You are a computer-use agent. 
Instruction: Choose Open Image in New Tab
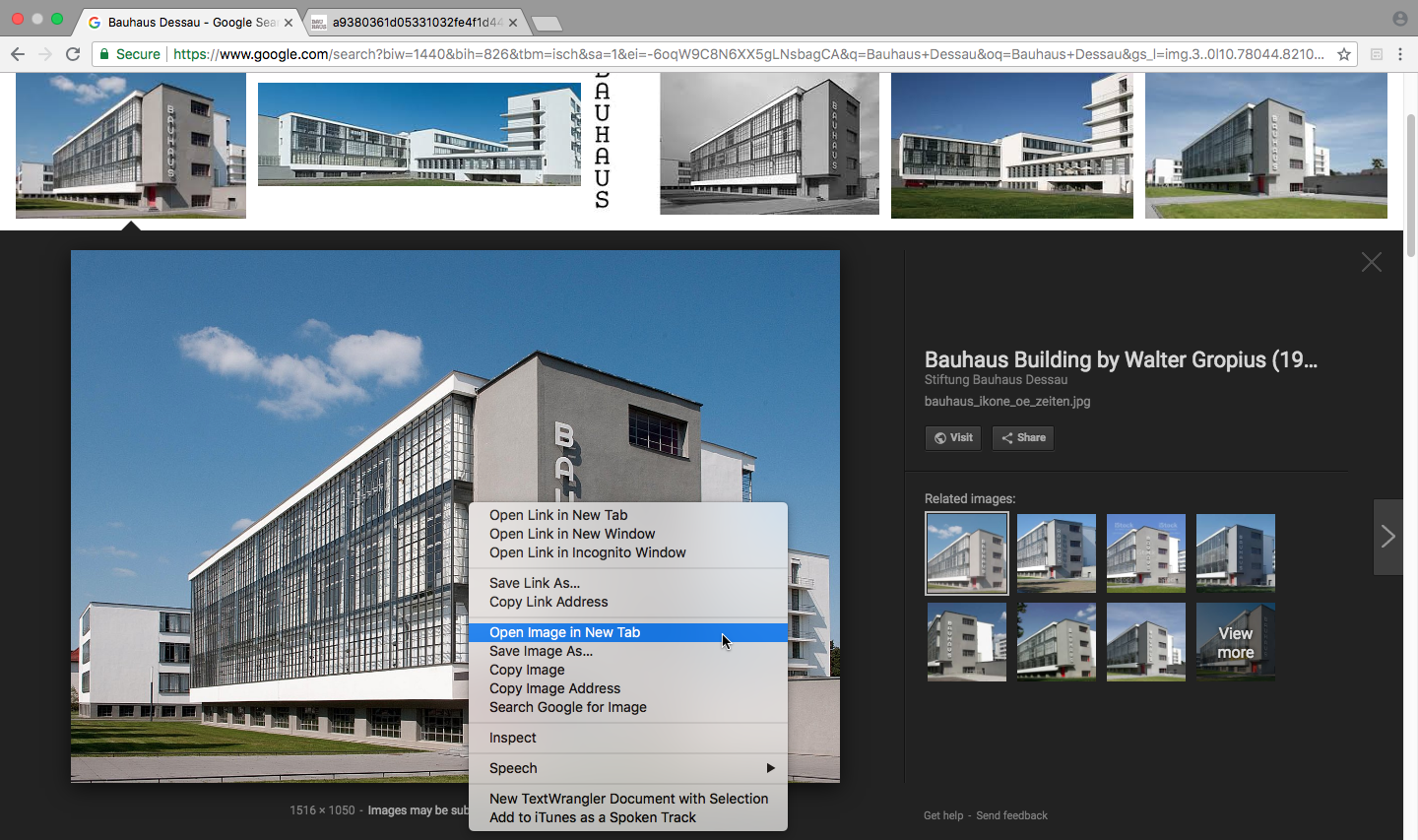pos(564,632)
